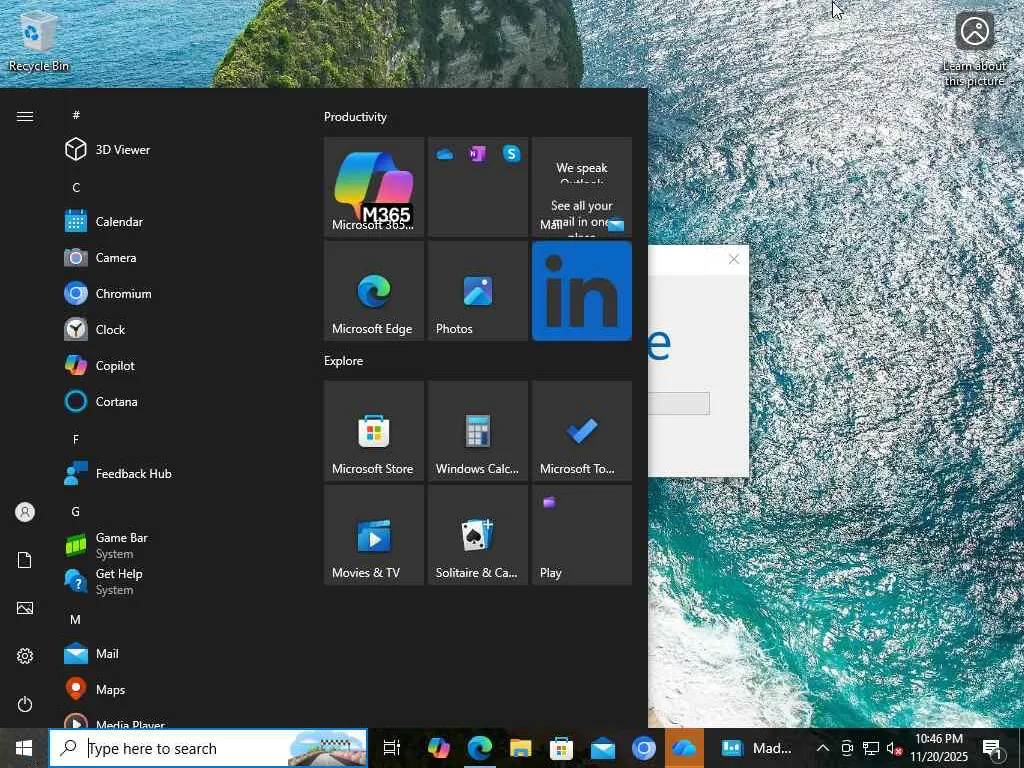The width and height of the screenshot is (1024, 768).
Task: Click the C letter header in app list
Action: (76, 187)
